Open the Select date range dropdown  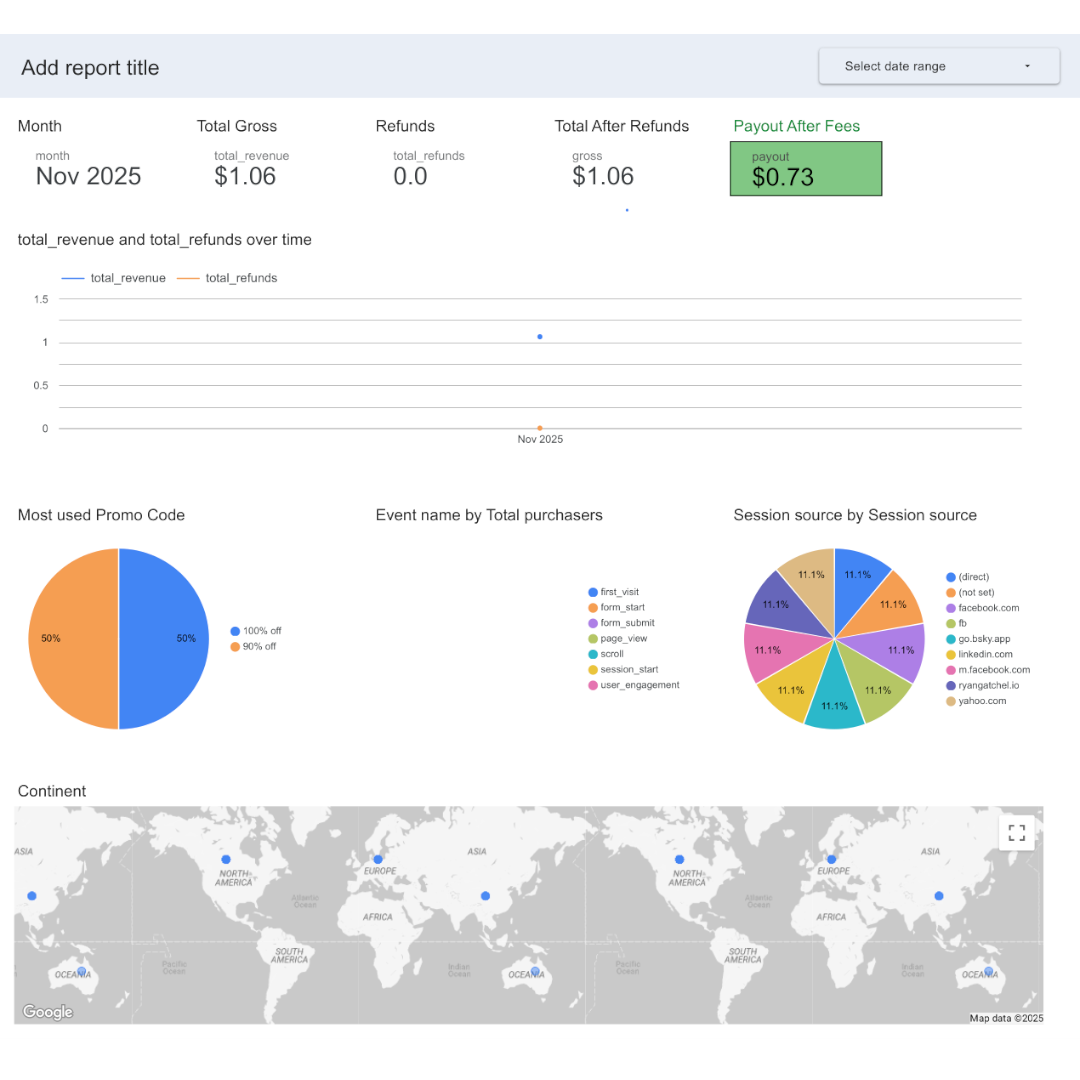point(938,67)
